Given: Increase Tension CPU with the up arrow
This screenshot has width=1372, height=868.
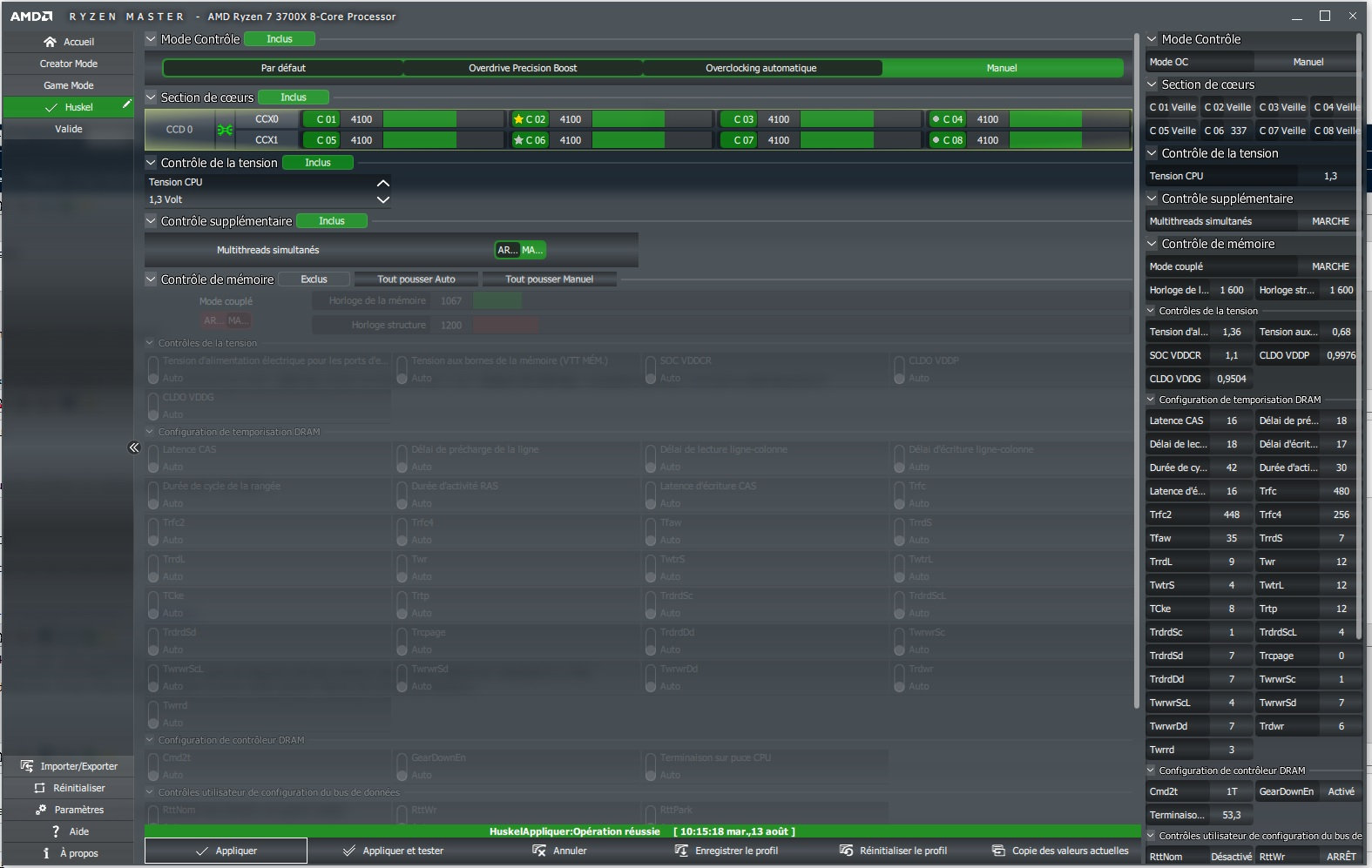Looking at the screenshot, I should point(382,183).
